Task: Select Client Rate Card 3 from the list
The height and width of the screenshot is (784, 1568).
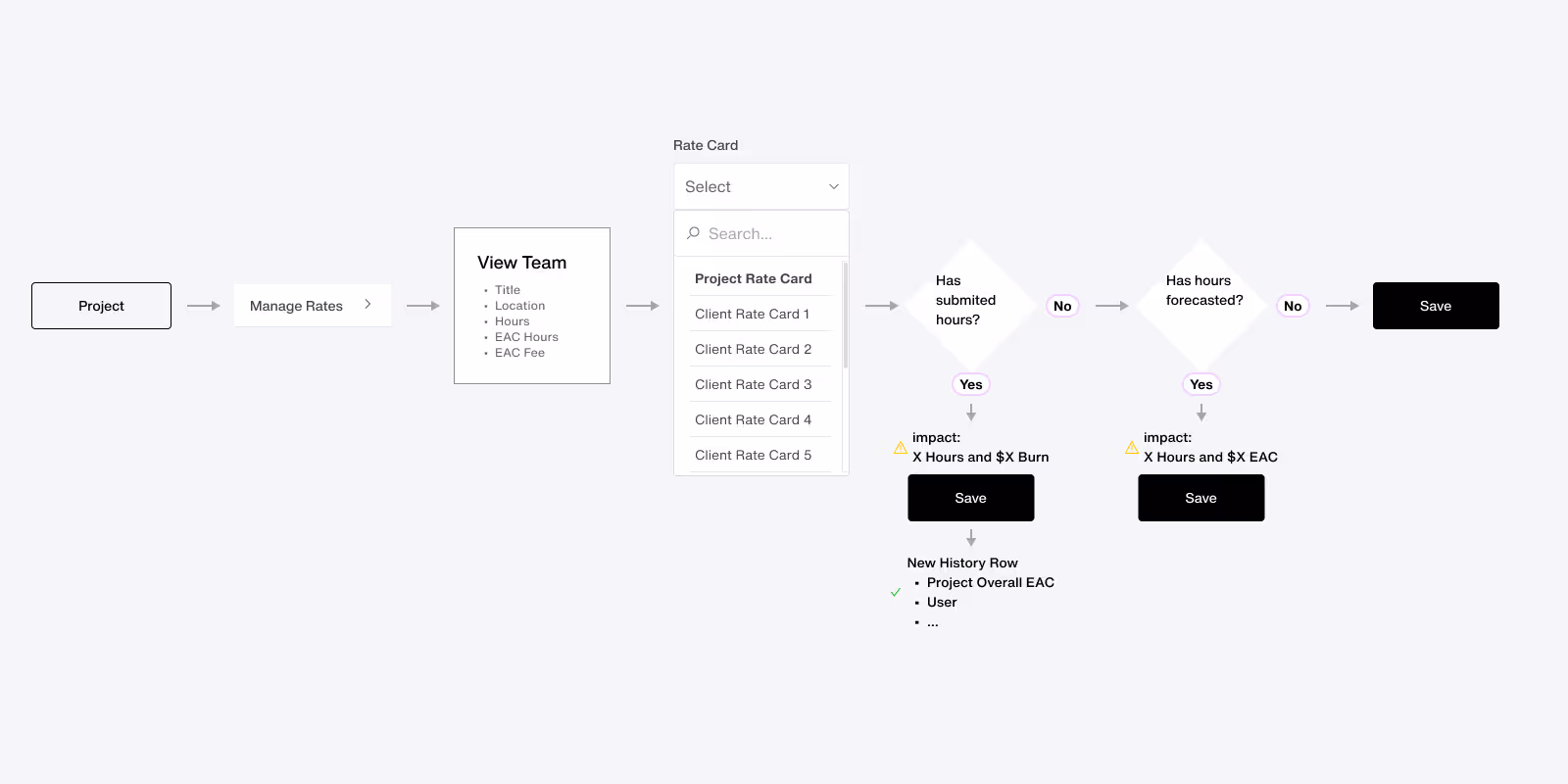Action: tap(753, 384)
